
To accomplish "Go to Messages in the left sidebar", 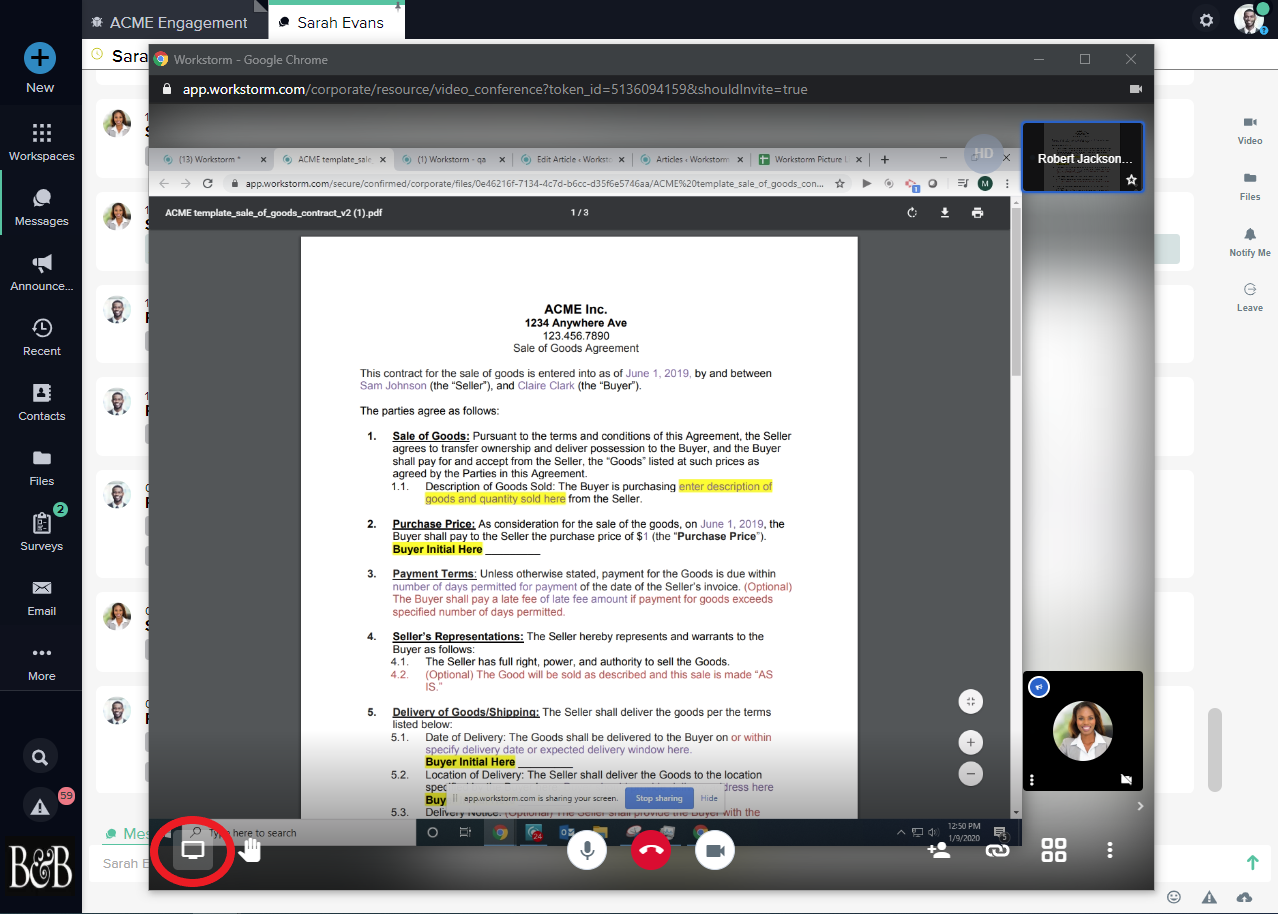I will tap(41, 207).
